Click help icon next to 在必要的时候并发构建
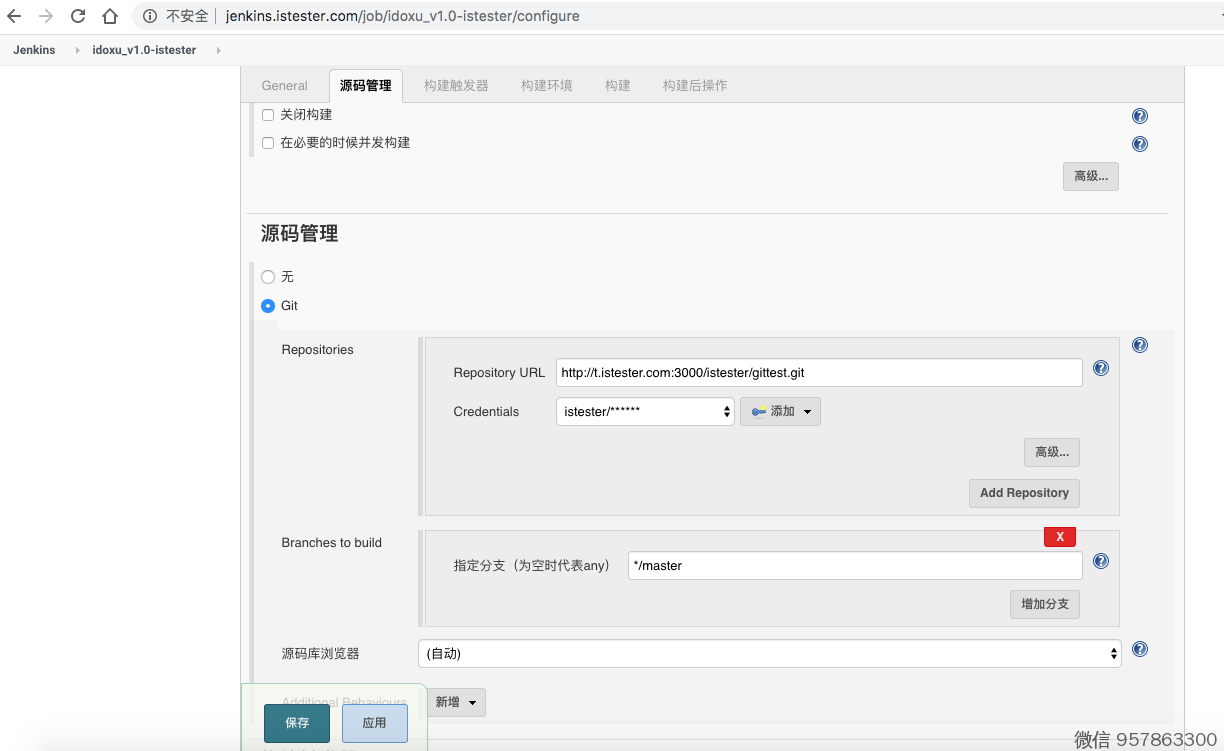The width and height of the screenshot is (1224, 751). pyautogui.click(x=1139, y=144)
